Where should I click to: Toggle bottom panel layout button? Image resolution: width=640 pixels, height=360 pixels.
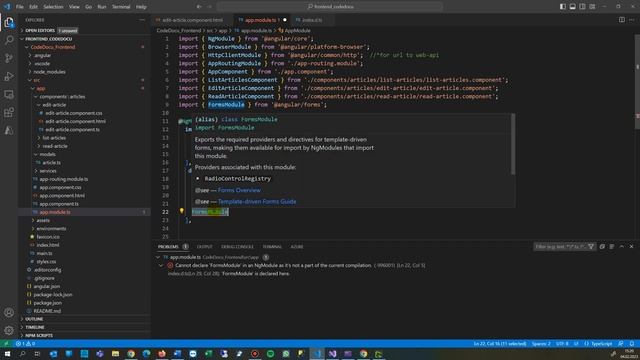click(x=573, y=7)
